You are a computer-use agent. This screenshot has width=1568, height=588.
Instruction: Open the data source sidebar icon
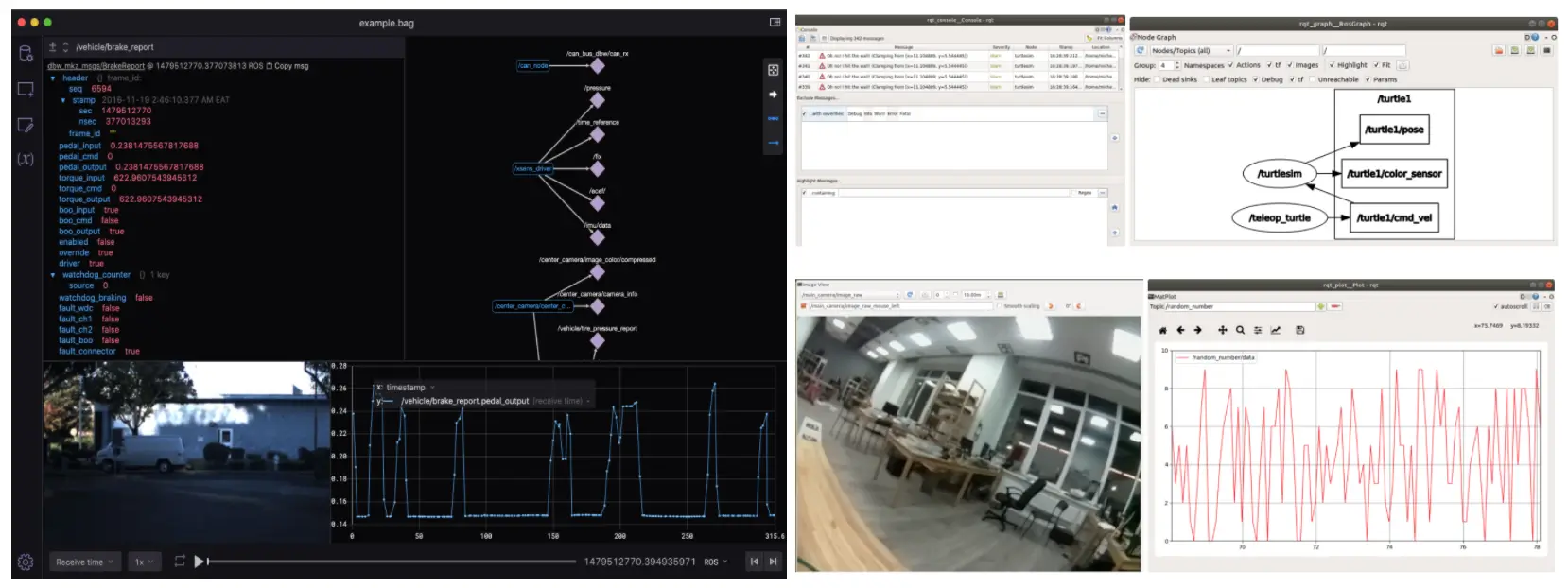[26, 53]
